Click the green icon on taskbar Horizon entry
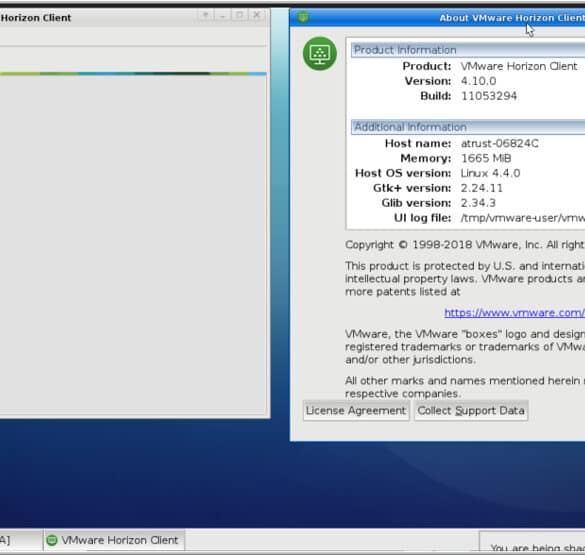 tap(52, 540)
